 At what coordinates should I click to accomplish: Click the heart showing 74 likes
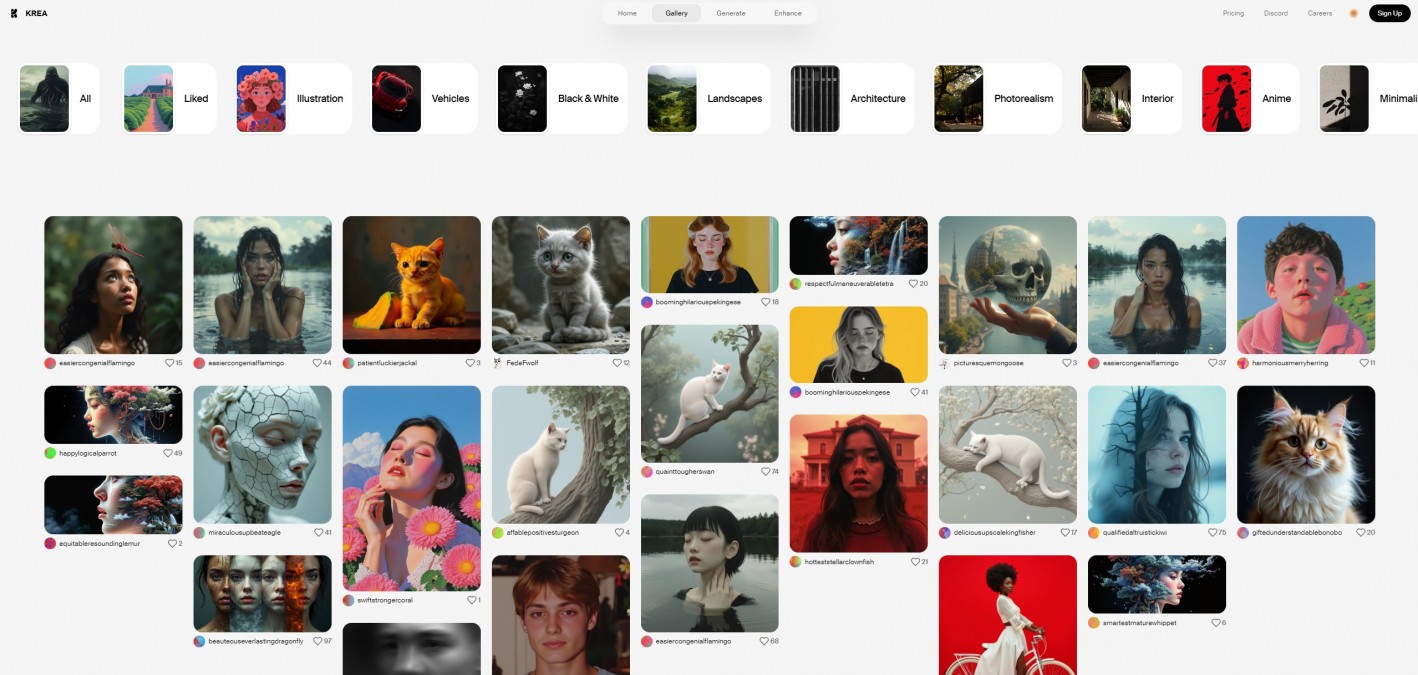[766, 471]
